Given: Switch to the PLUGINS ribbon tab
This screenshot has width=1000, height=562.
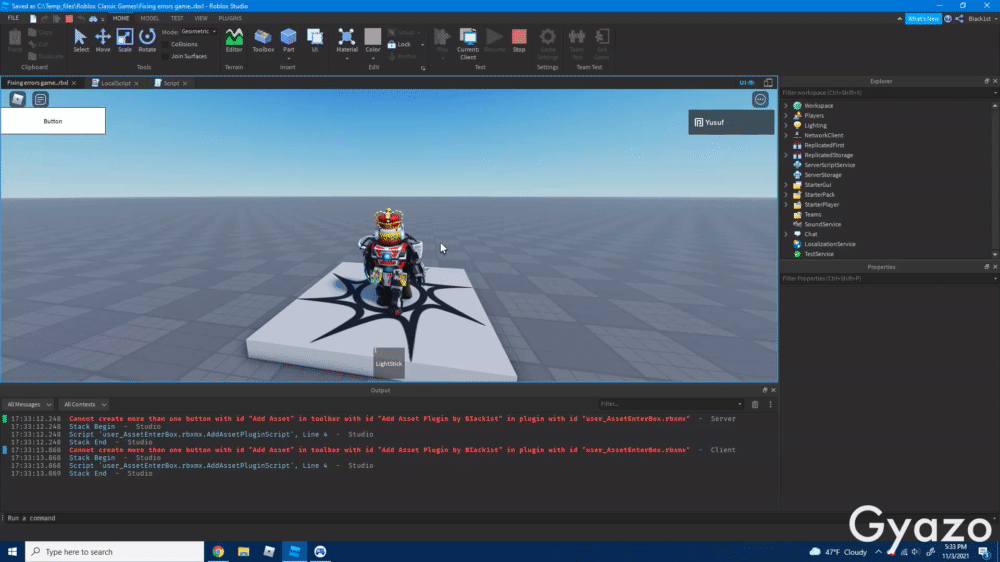Looking at the screenshot, I should point(230,18).
